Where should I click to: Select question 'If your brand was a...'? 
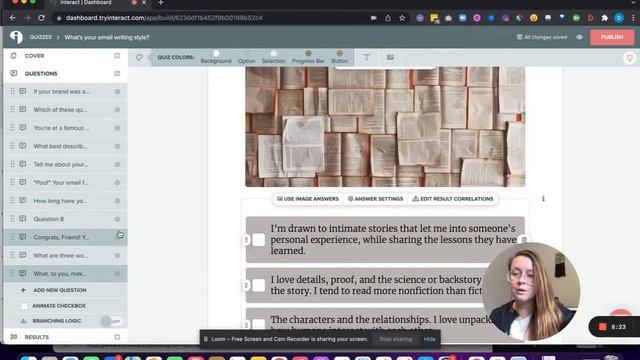click(65, 91)
